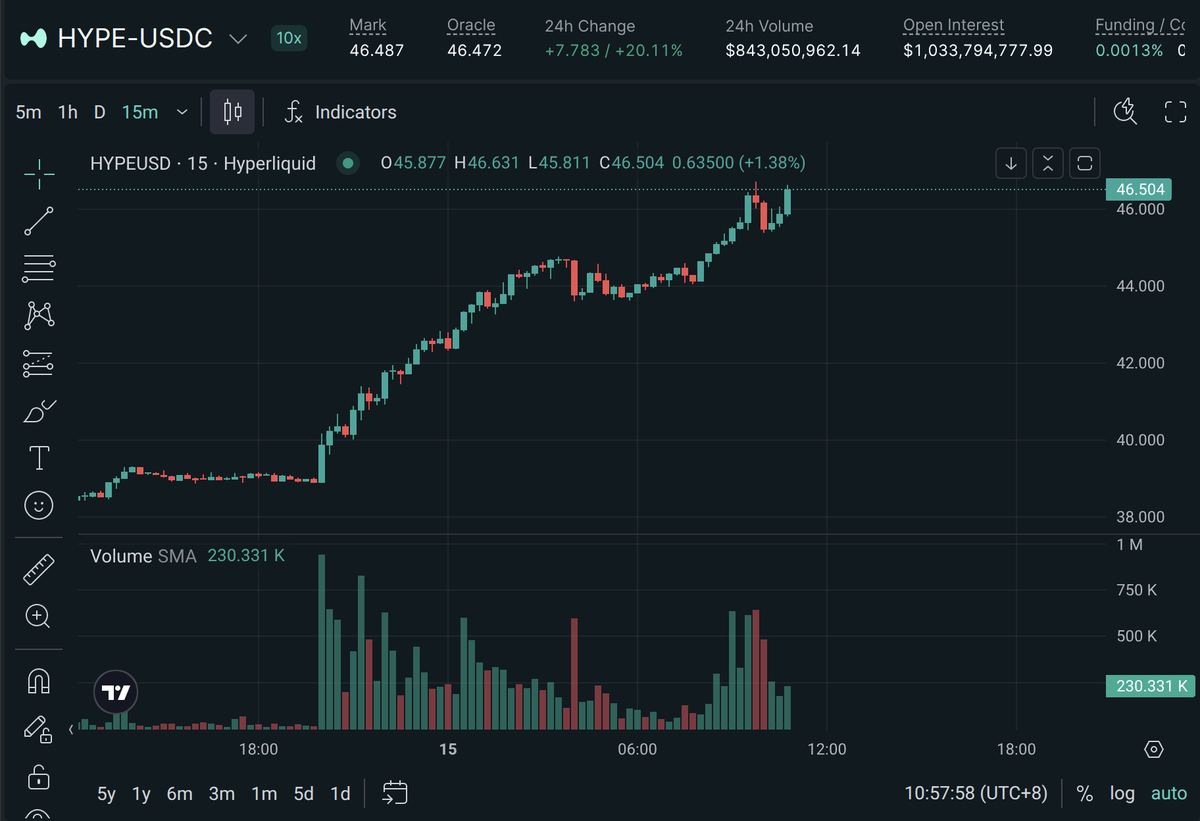This screenshot has height=821, width=1200.
Task: Select the trend line drawing tool
Action: 39,221
